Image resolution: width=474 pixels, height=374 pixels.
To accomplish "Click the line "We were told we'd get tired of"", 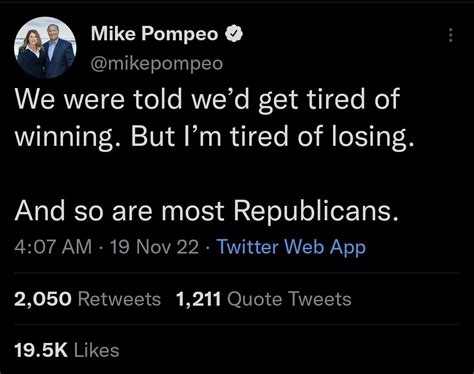I will click(207, 99).
